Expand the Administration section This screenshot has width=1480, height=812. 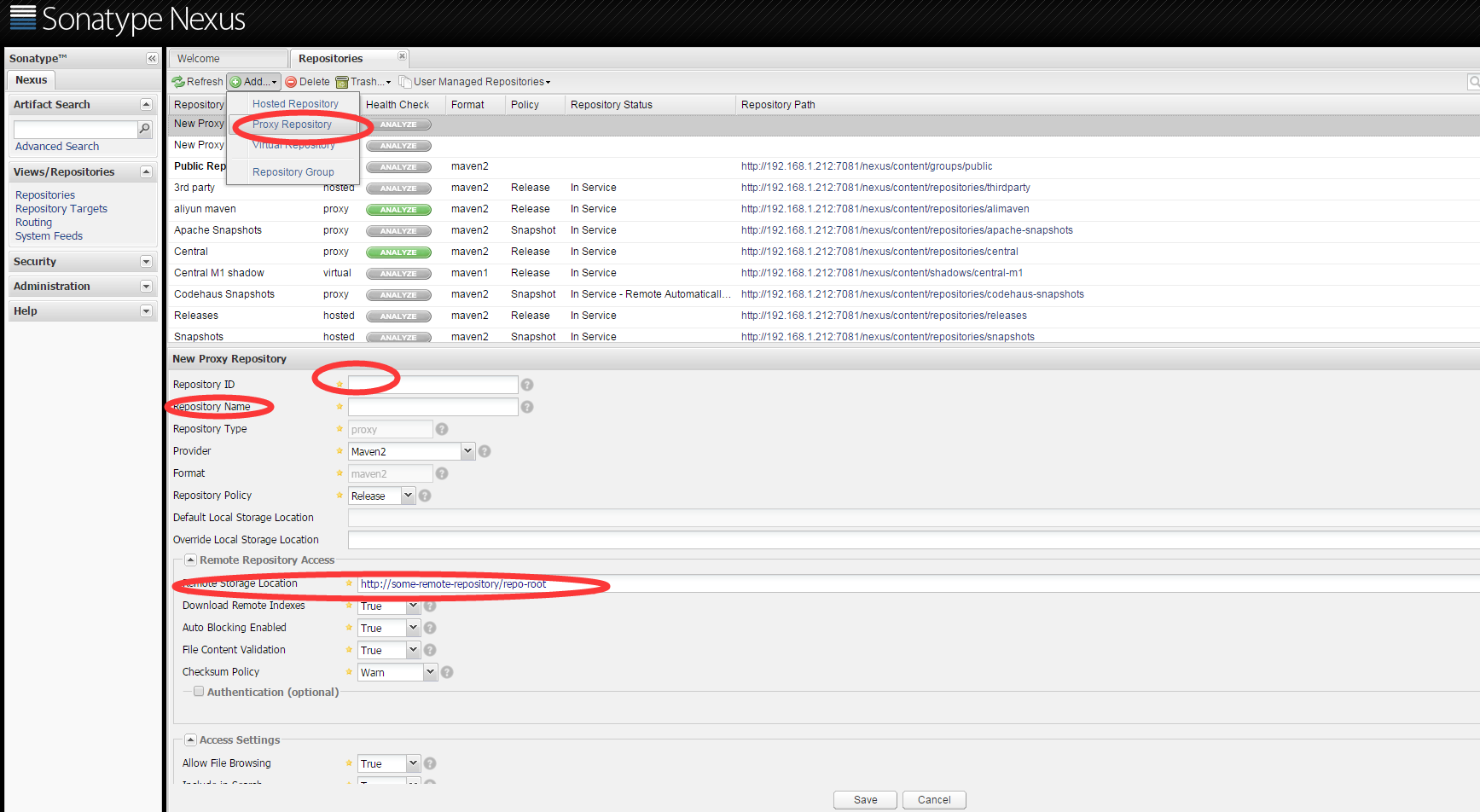point(146,287)
